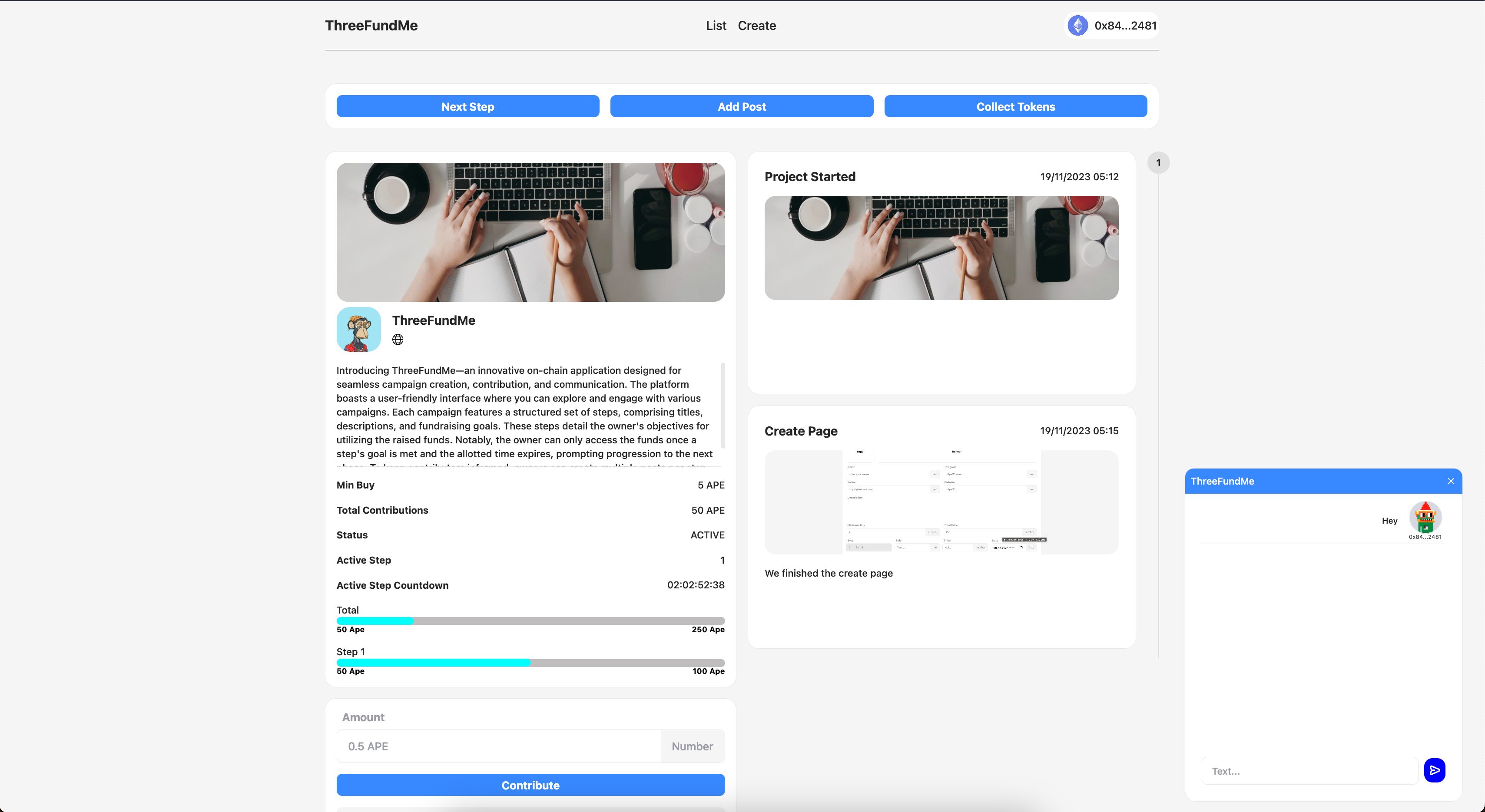Viewport: 1485px width, 812px height.
Task: Click the '250 Ape' total goal label
Action: (708, 630)
